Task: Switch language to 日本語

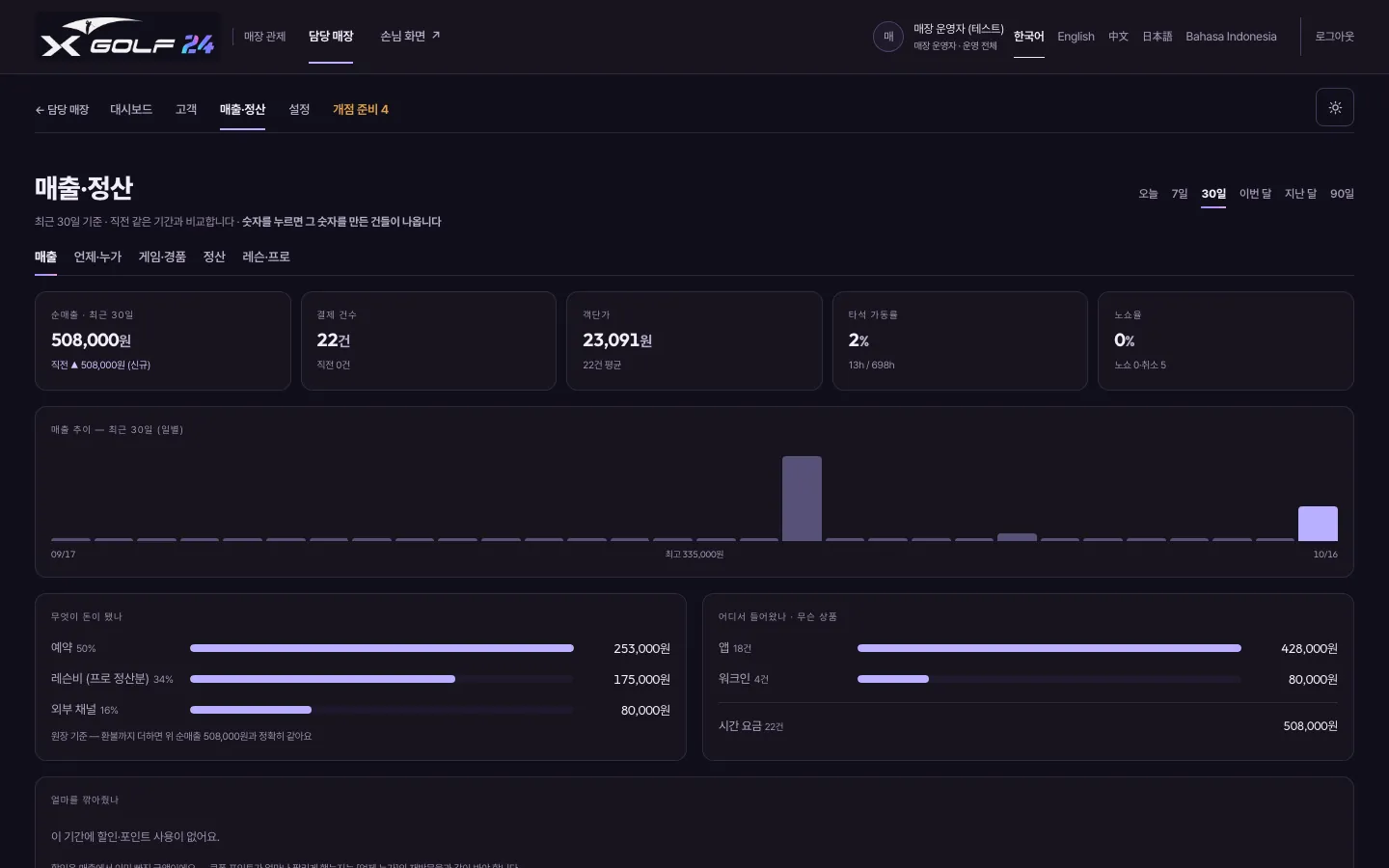Action: tap(1157, 37)
